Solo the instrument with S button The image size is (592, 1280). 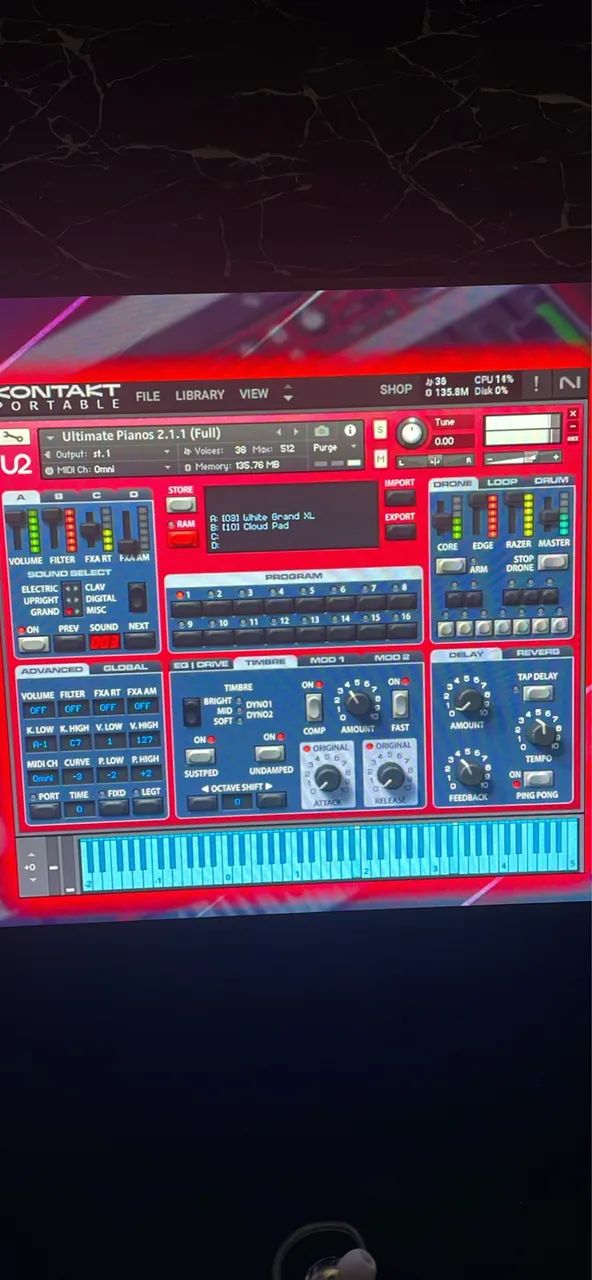(380, 429)
